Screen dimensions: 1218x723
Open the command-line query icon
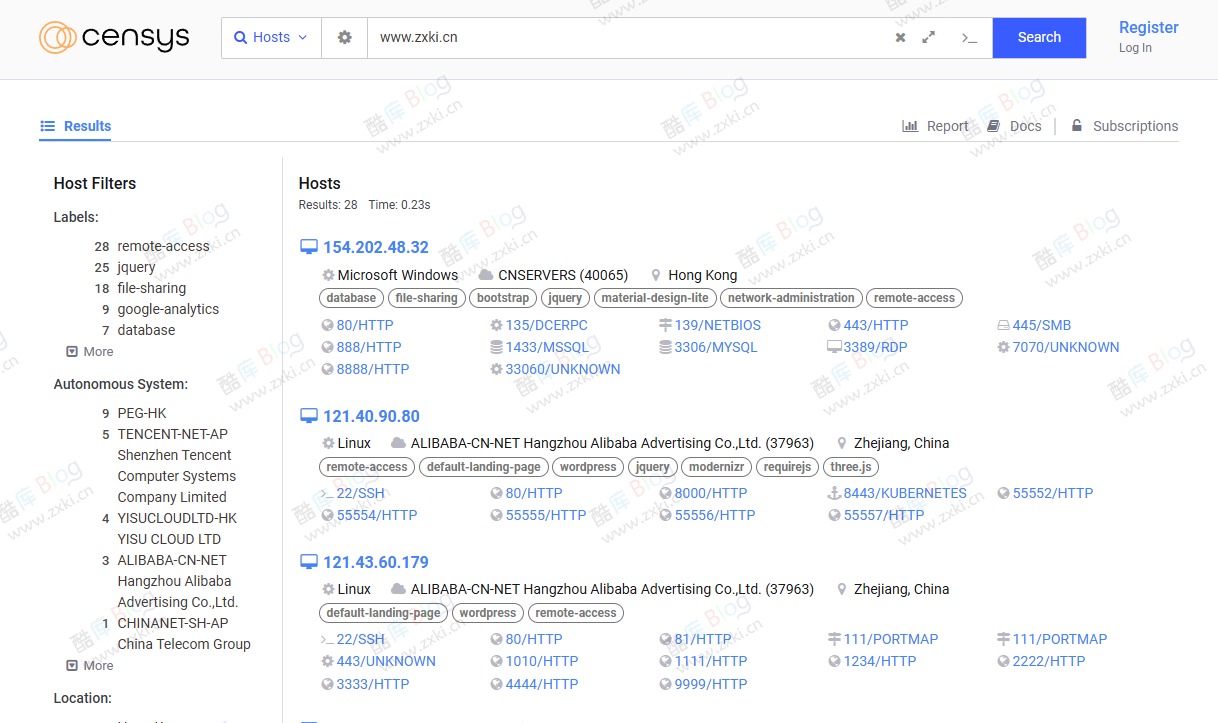(969, 38)
